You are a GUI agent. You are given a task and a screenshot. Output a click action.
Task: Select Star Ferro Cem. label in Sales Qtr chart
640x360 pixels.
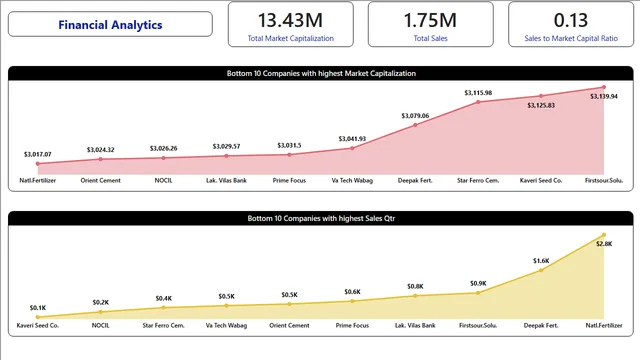[x=163, y=326]
